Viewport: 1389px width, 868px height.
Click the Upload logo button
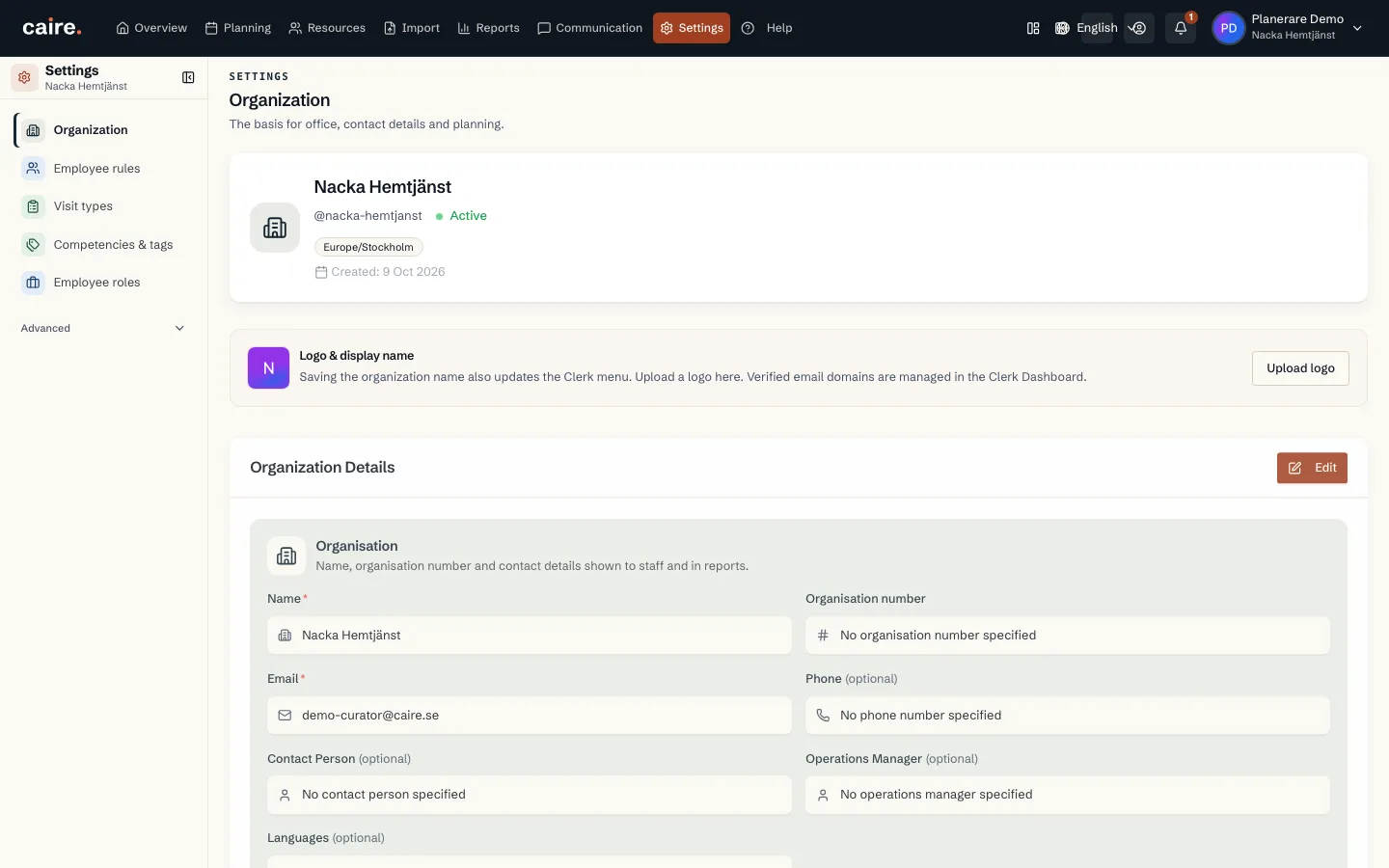(1300, 368)
